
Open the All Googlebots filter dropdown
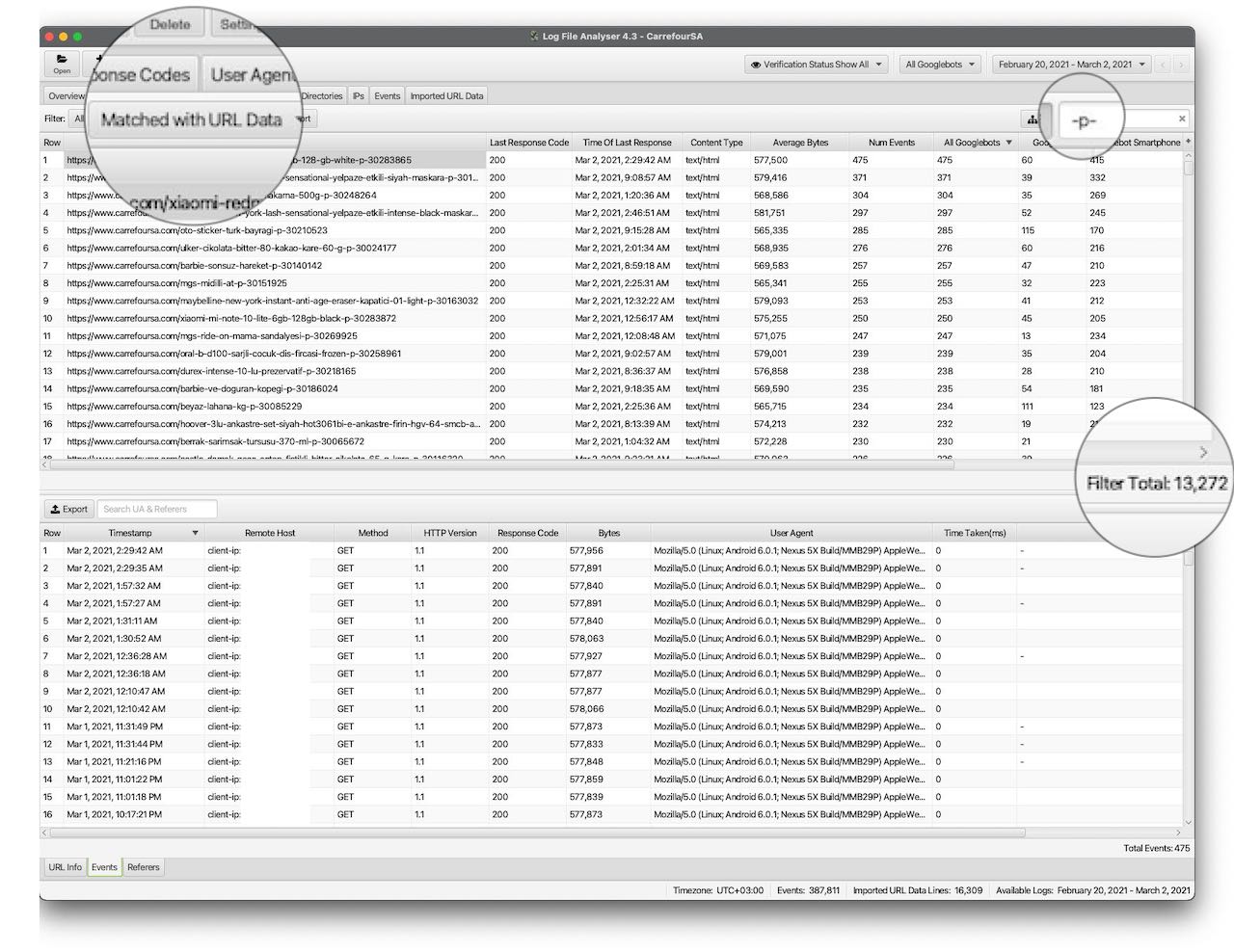tap(940, 65)
